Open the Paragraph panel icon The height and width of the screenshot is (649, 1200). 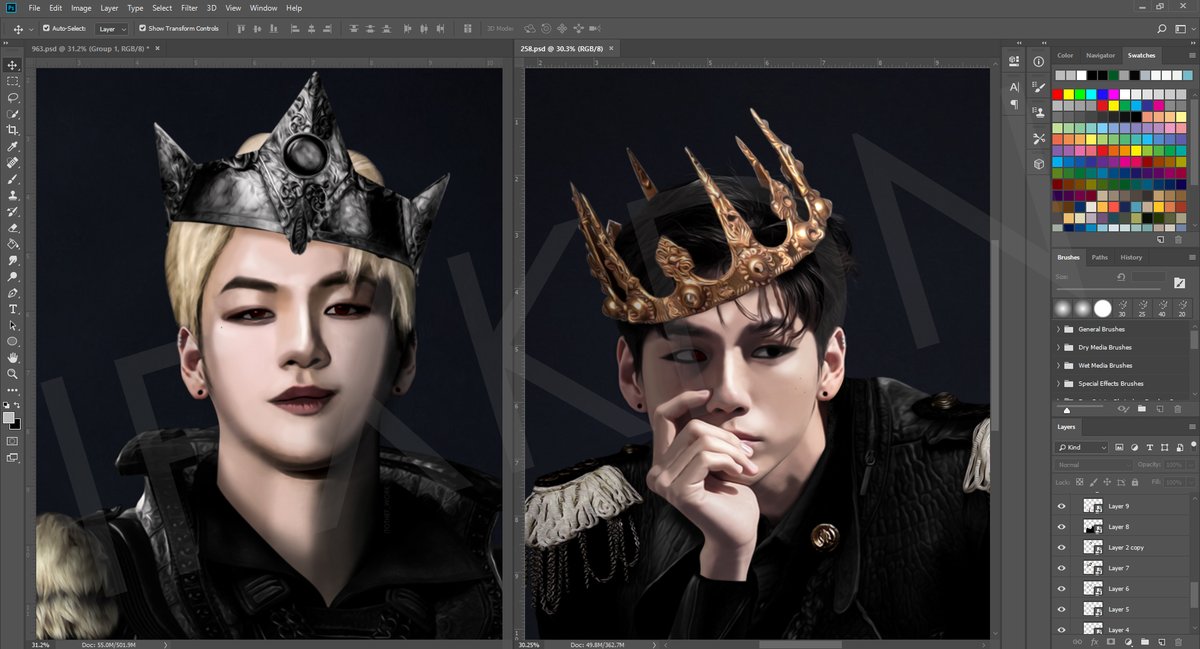[1014, 104]
